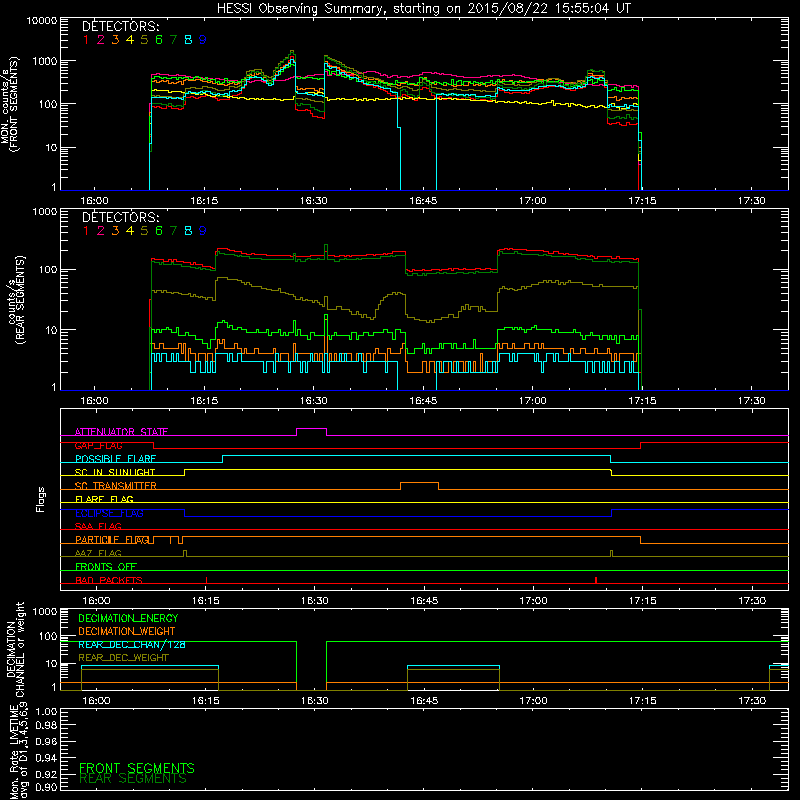Select detector 6 in the rear segments legend
This screenshot has width=800, height=800.
pos(159,231)
